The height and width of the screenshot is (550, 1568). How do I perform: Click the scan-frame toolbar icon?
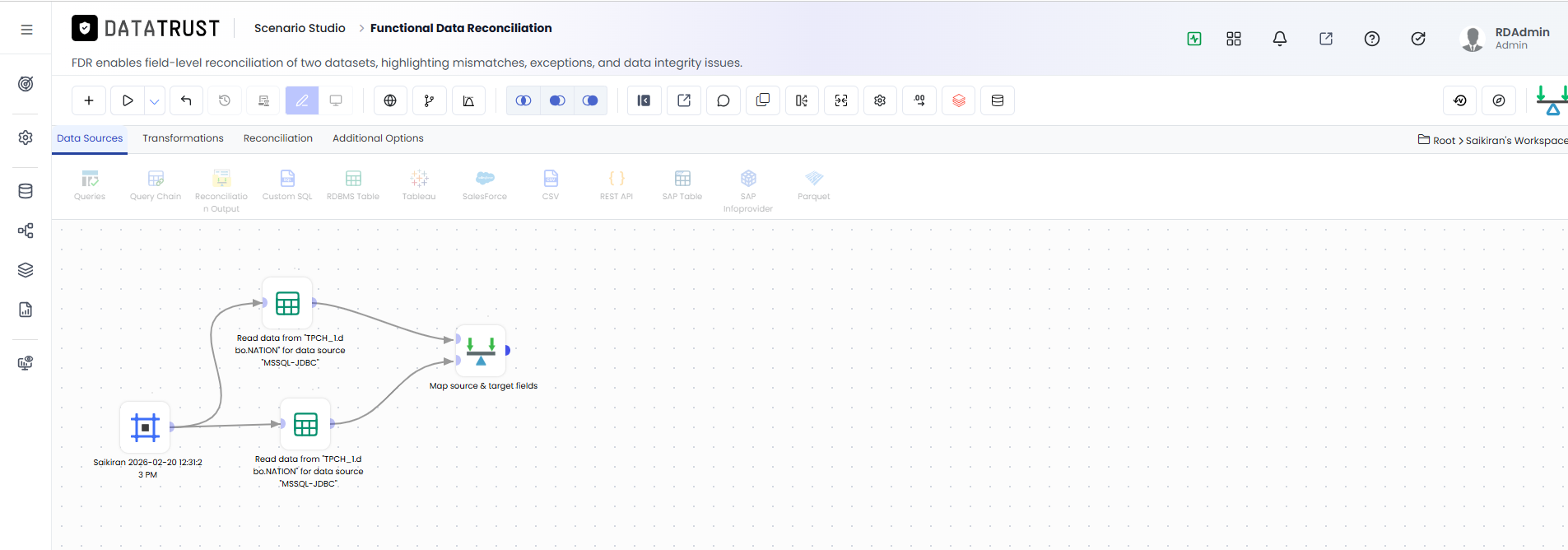click(841, 100)
